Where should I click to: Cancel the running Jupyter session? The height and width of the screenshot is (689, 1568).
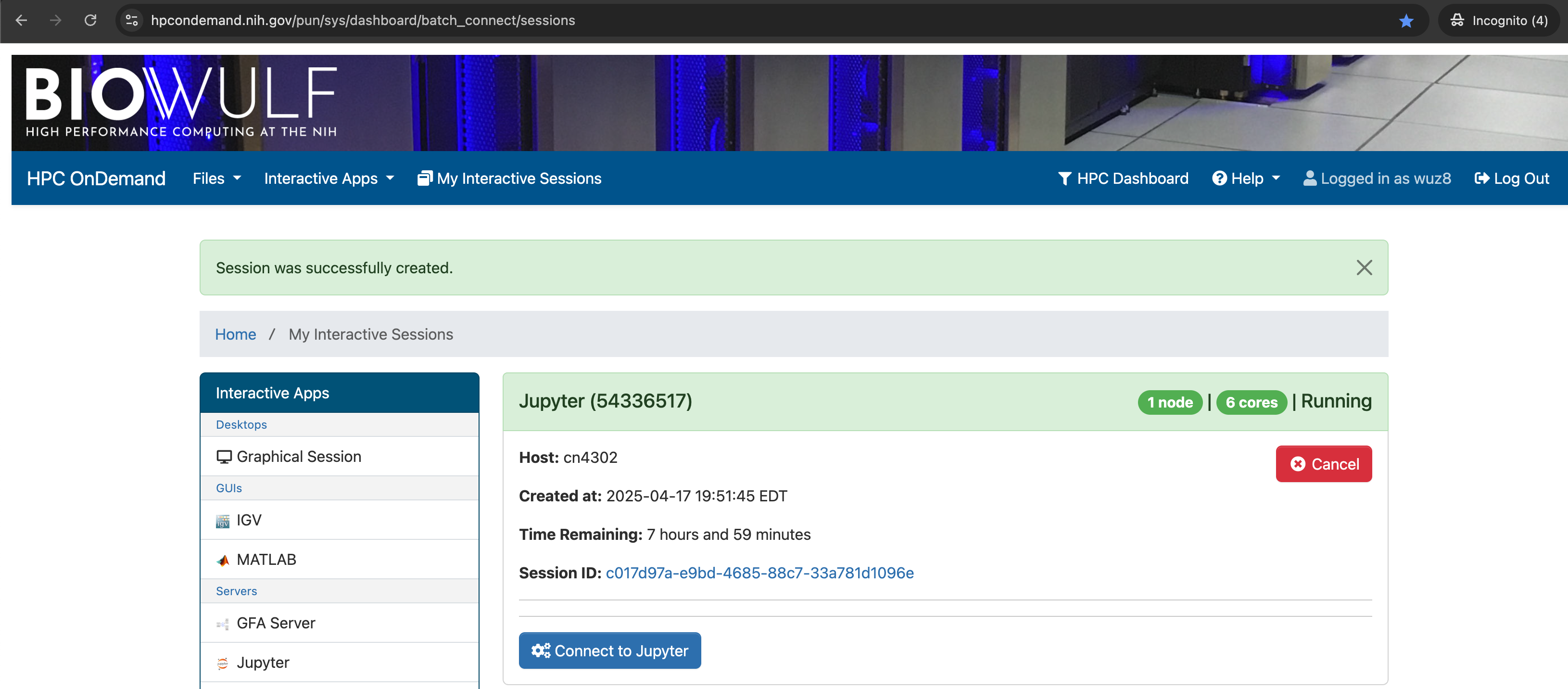tap(1323, 464)
